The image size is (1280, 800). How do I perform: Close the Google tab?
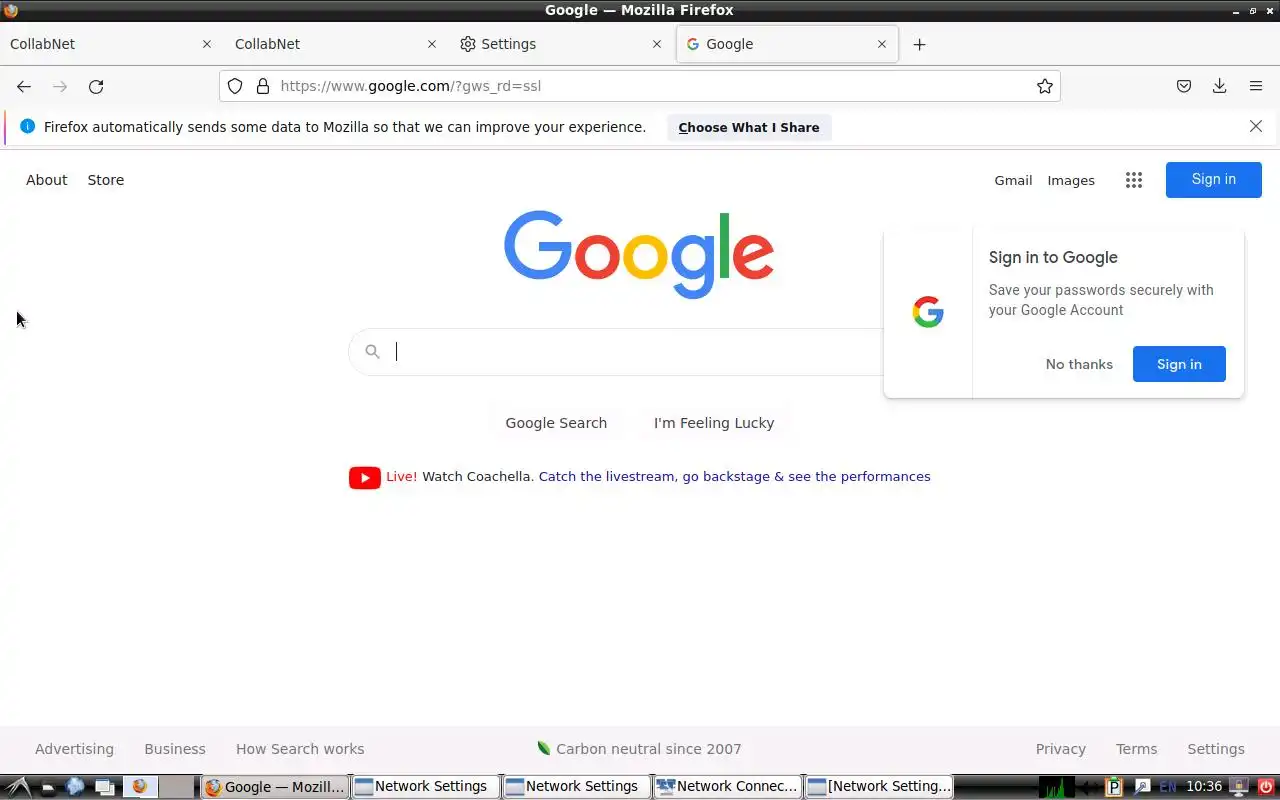(882, 44)
